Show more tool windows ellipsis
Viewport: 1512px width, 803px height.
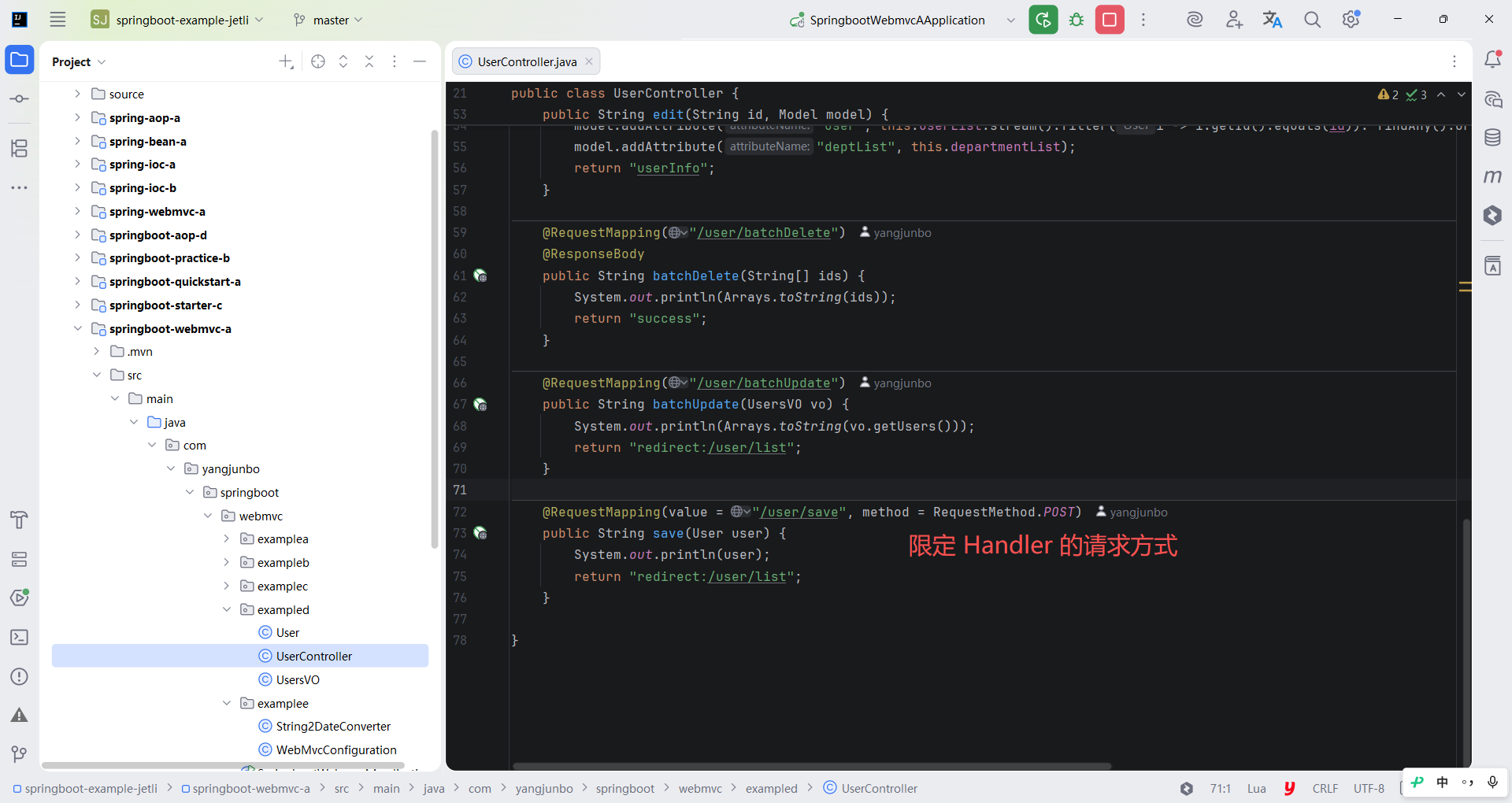[20, 187]
